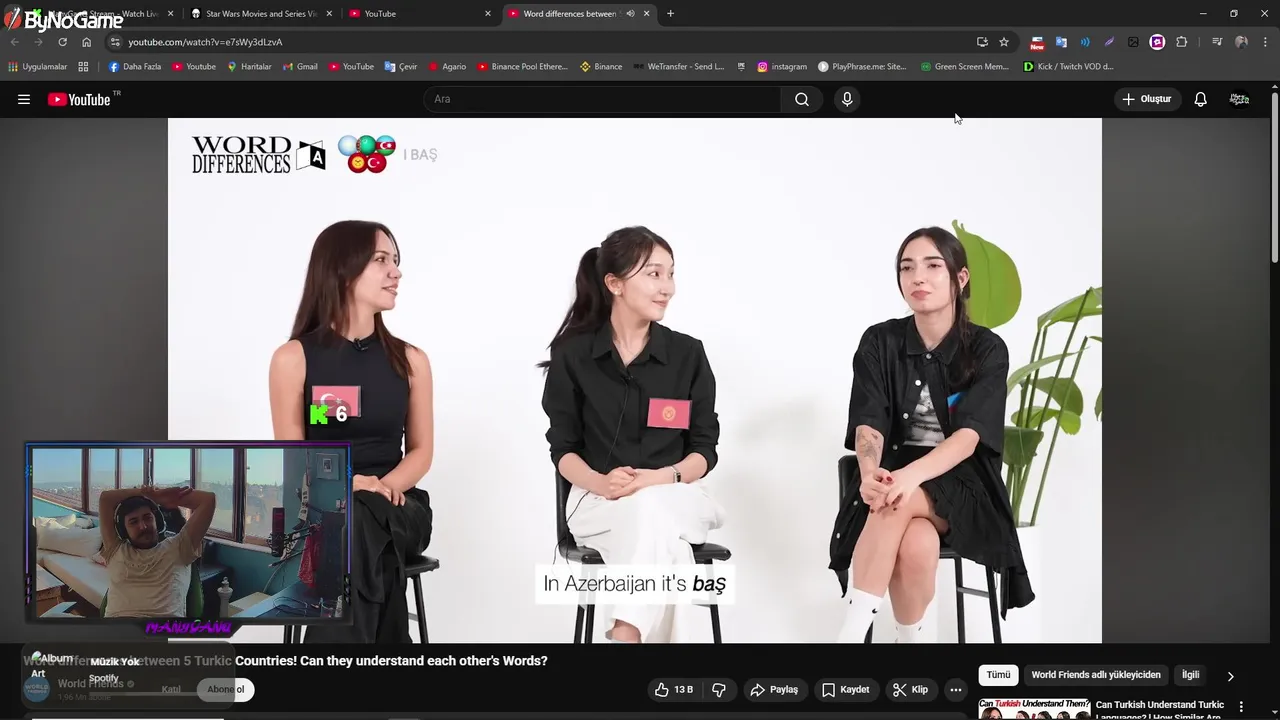The width and height of the screenshot is (1280, 720).
Task: Select the İlgili filter chip
Action: pos(1190,675)
